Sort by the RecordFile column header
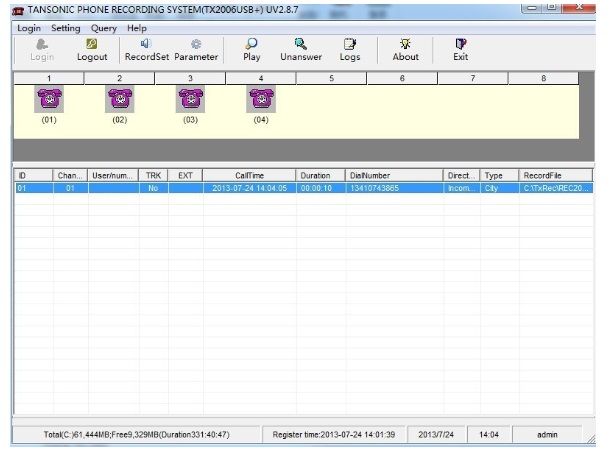The width and height of the screenshot is (611, 454). (556, 175)
